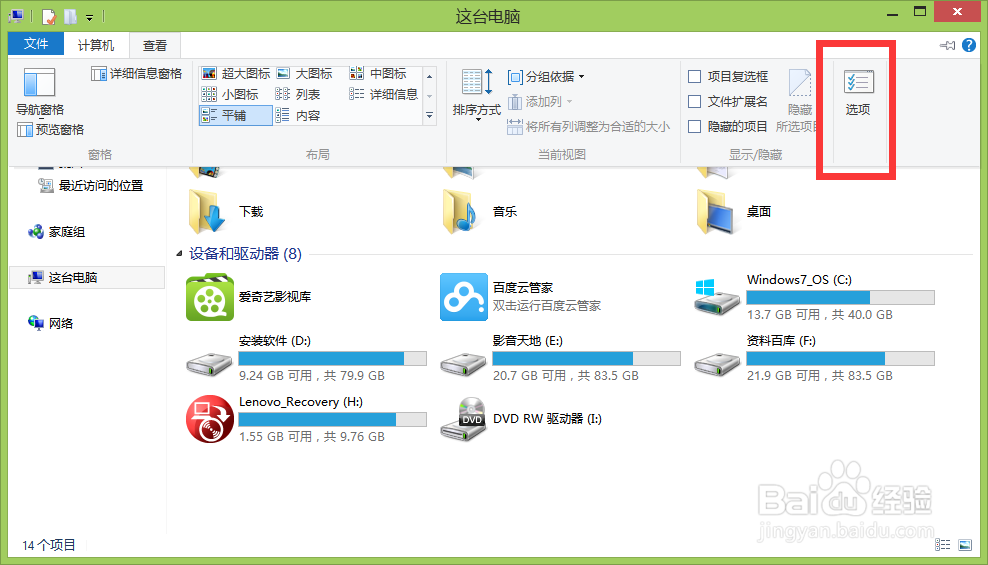The width and height of the screenshot is (988, 565).
Task: Switch to the 计算机 tab
Action: (x=96, y=45)
